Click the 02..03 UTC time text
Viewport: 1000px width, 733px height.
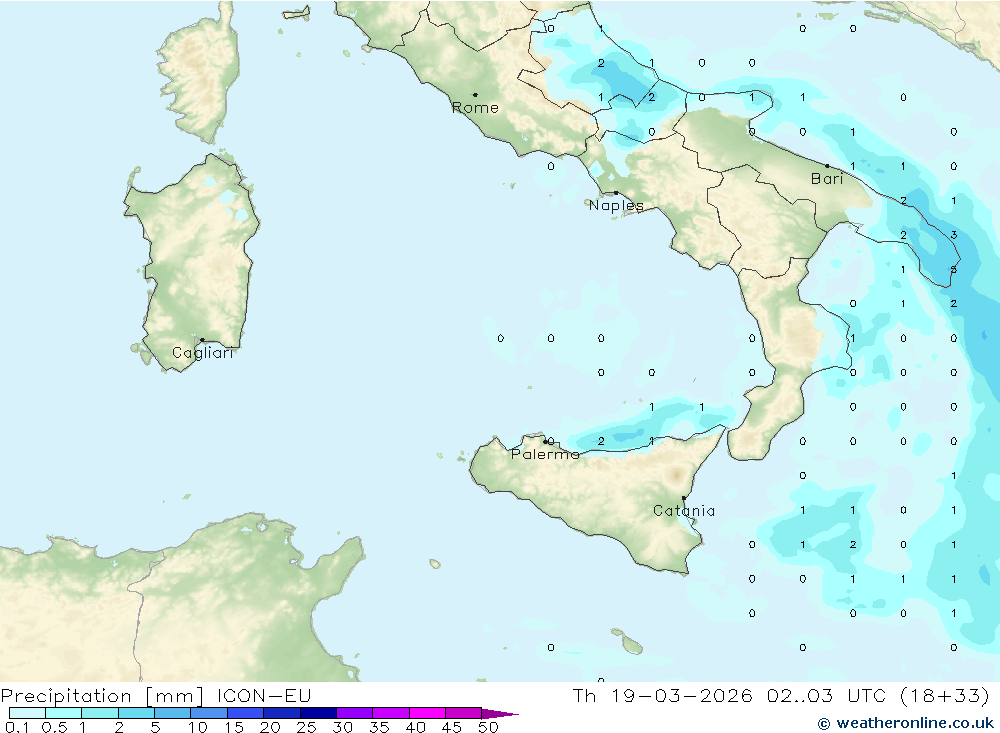coord(827,695)
